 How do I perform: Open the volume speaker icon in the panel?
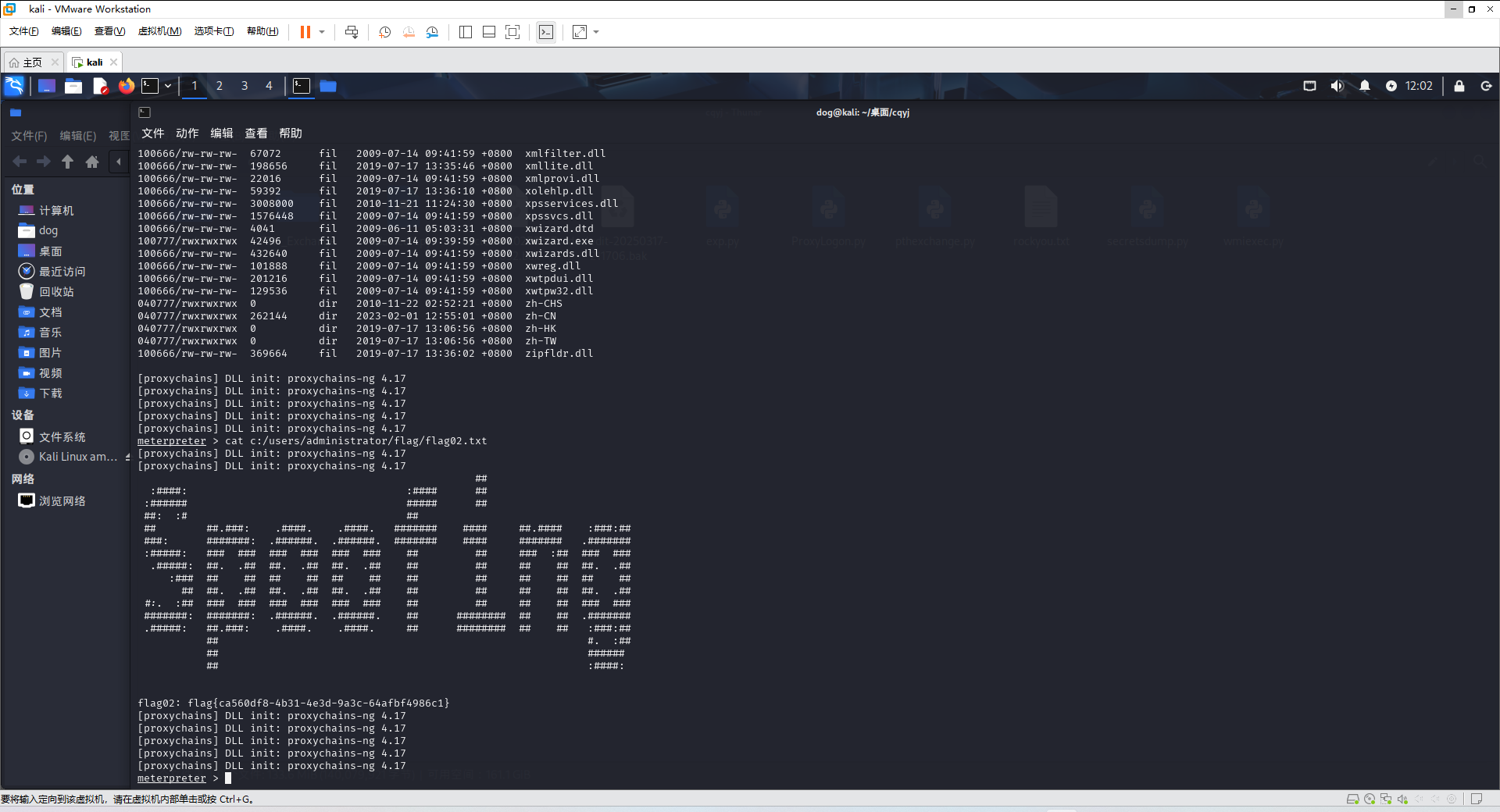[1337, 86]
